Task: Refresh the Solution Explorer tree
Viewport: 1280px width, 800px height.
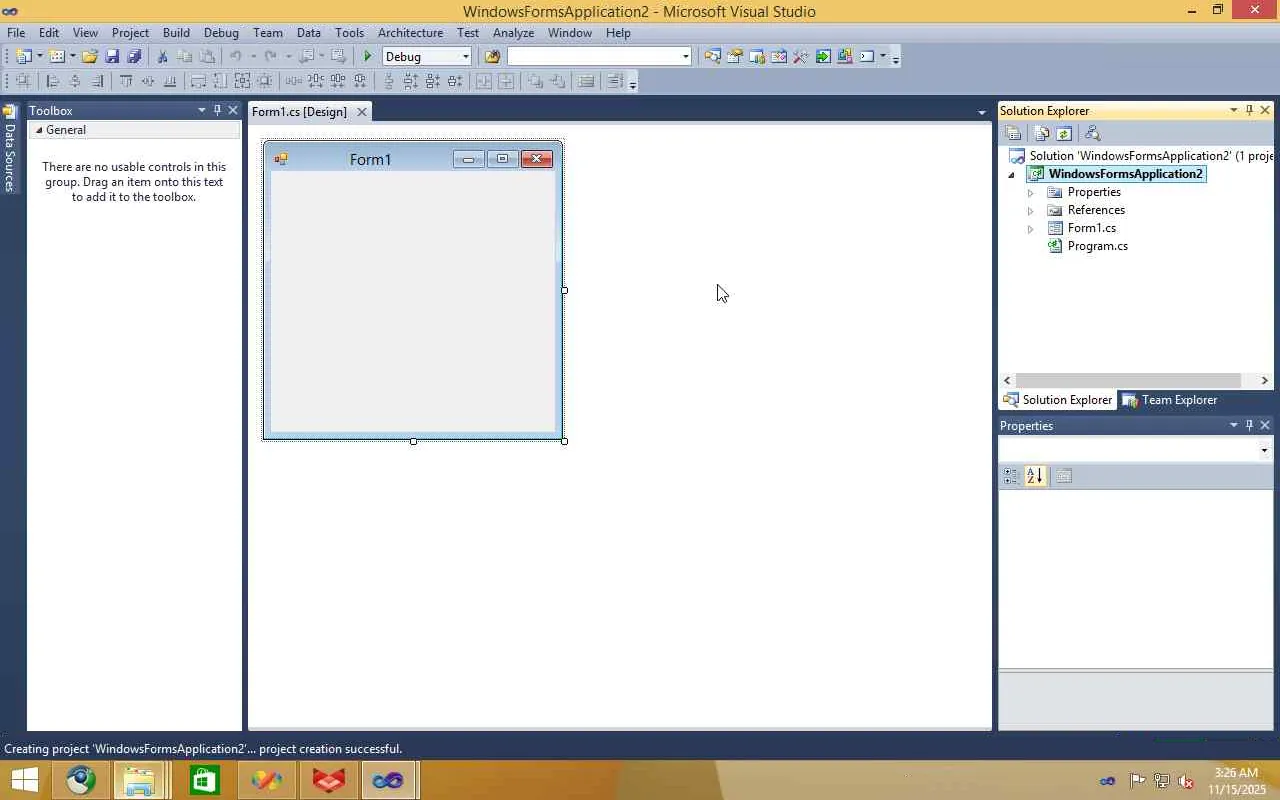Action: click(x=1064, y=133)
